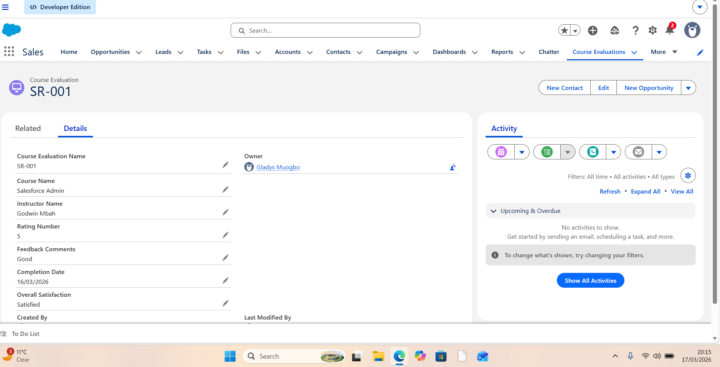Edit Rating Number pencil icon
The image size is (720, 367).
[225, 235]
